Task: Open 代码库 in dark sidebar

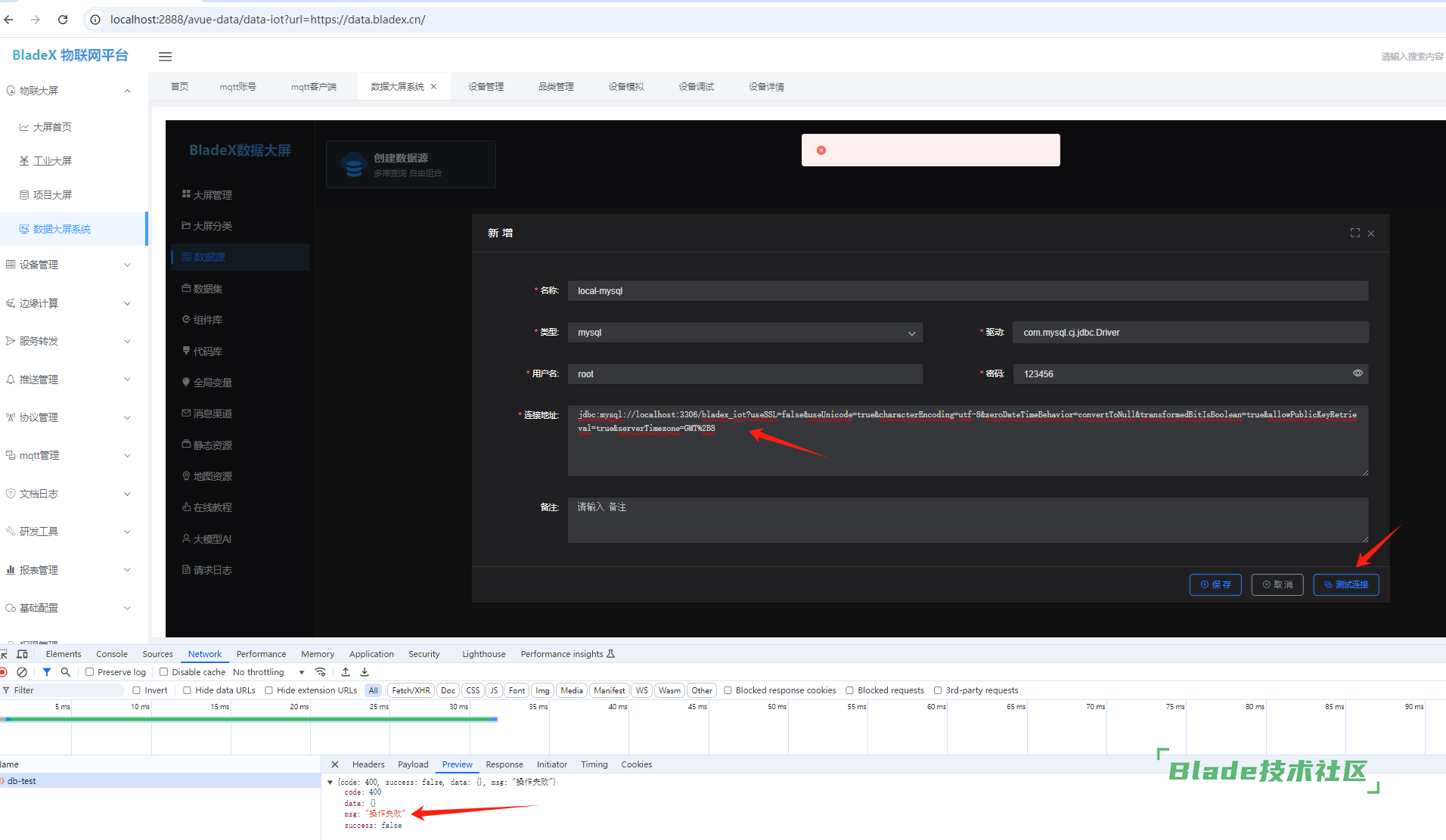Action: click(202, 352)
